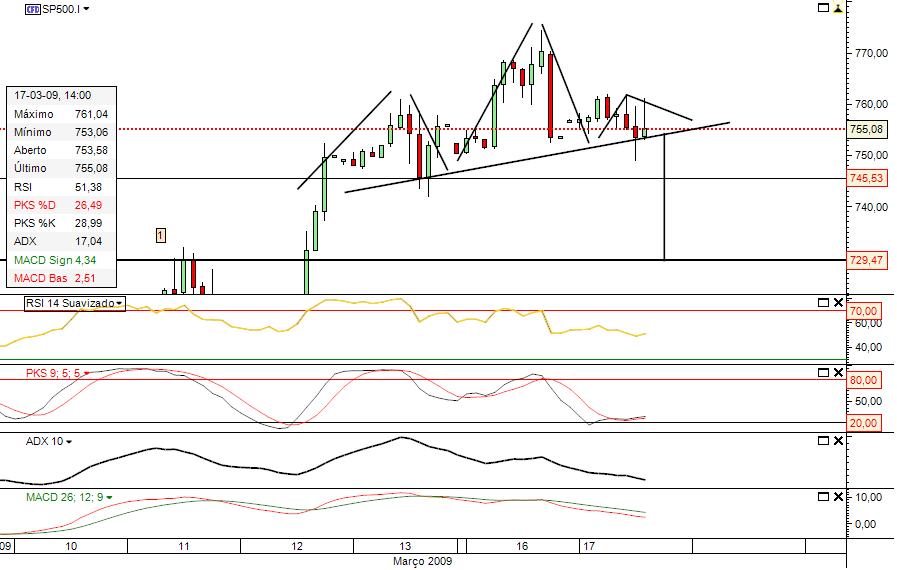This screenshot has width=897, height=570.
Task: Click the 740,00 price axis label
Action: click(871, 207)
